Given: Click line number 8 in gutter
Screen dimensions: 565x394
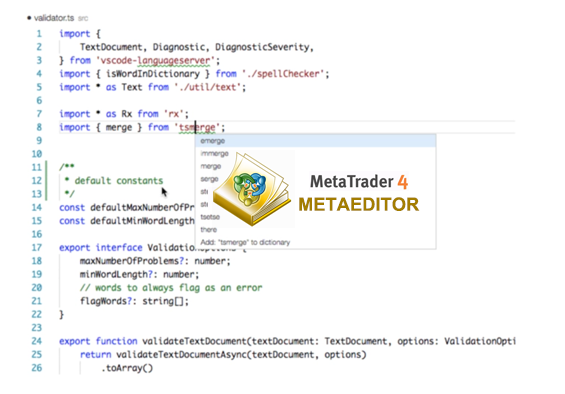Looking at the screenshot, I should coord(39,127).
